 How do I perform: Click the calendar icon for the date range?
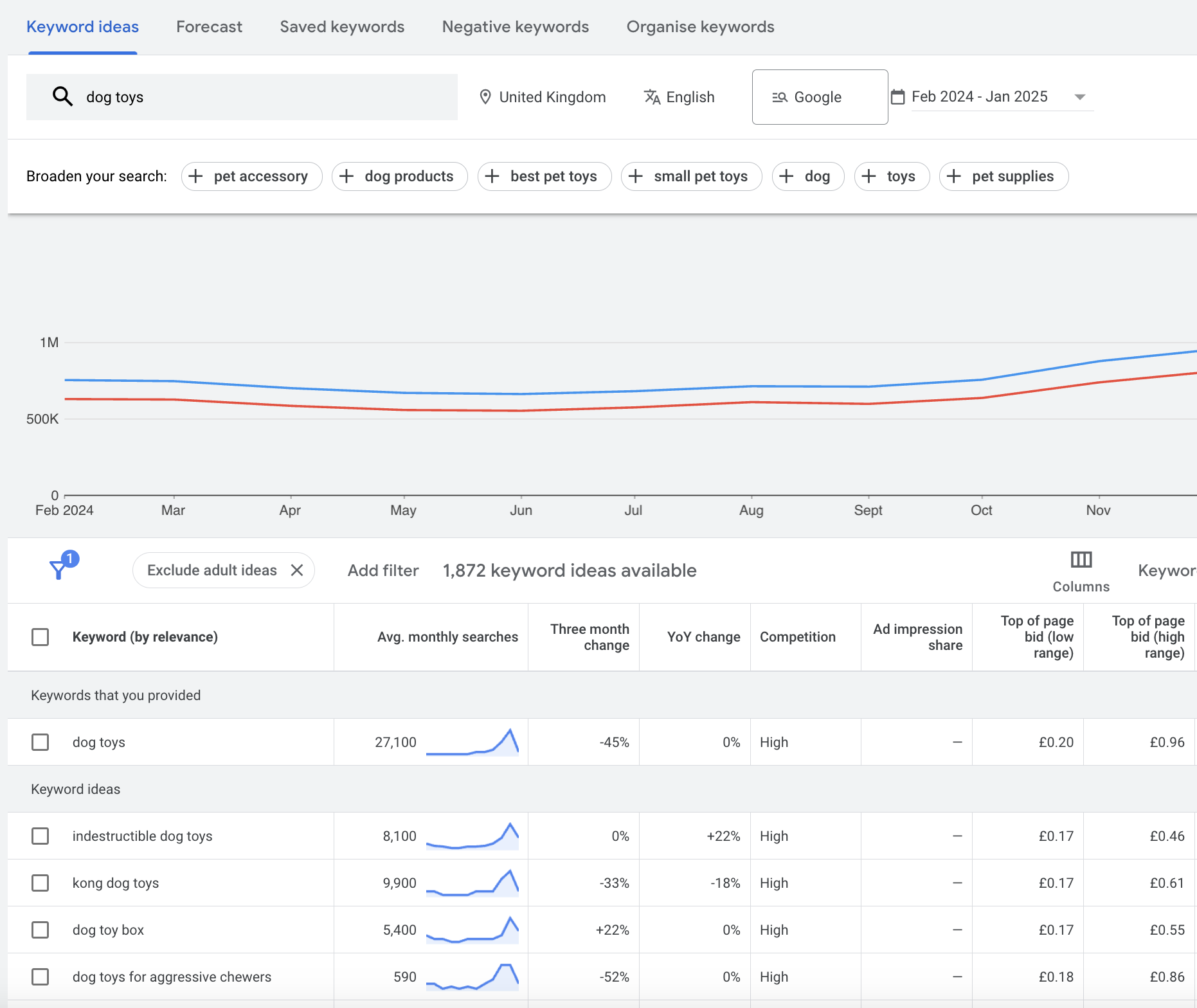(x=899, y=96)
